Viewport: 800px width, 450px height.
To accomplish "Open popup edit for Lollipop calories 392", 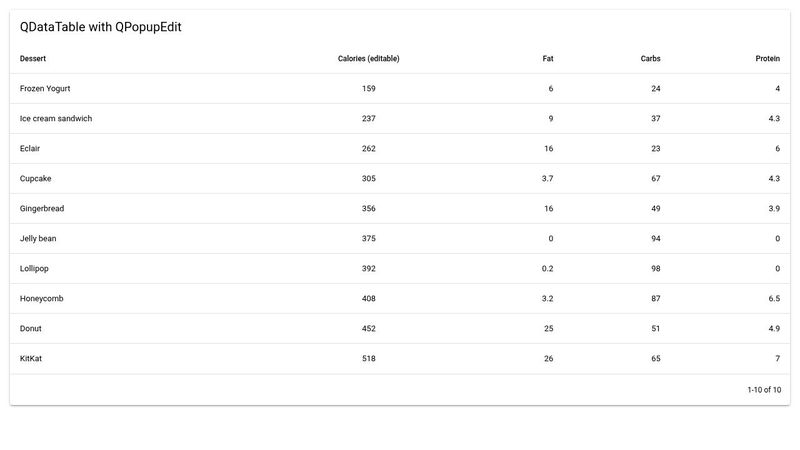I will (369, 269).
